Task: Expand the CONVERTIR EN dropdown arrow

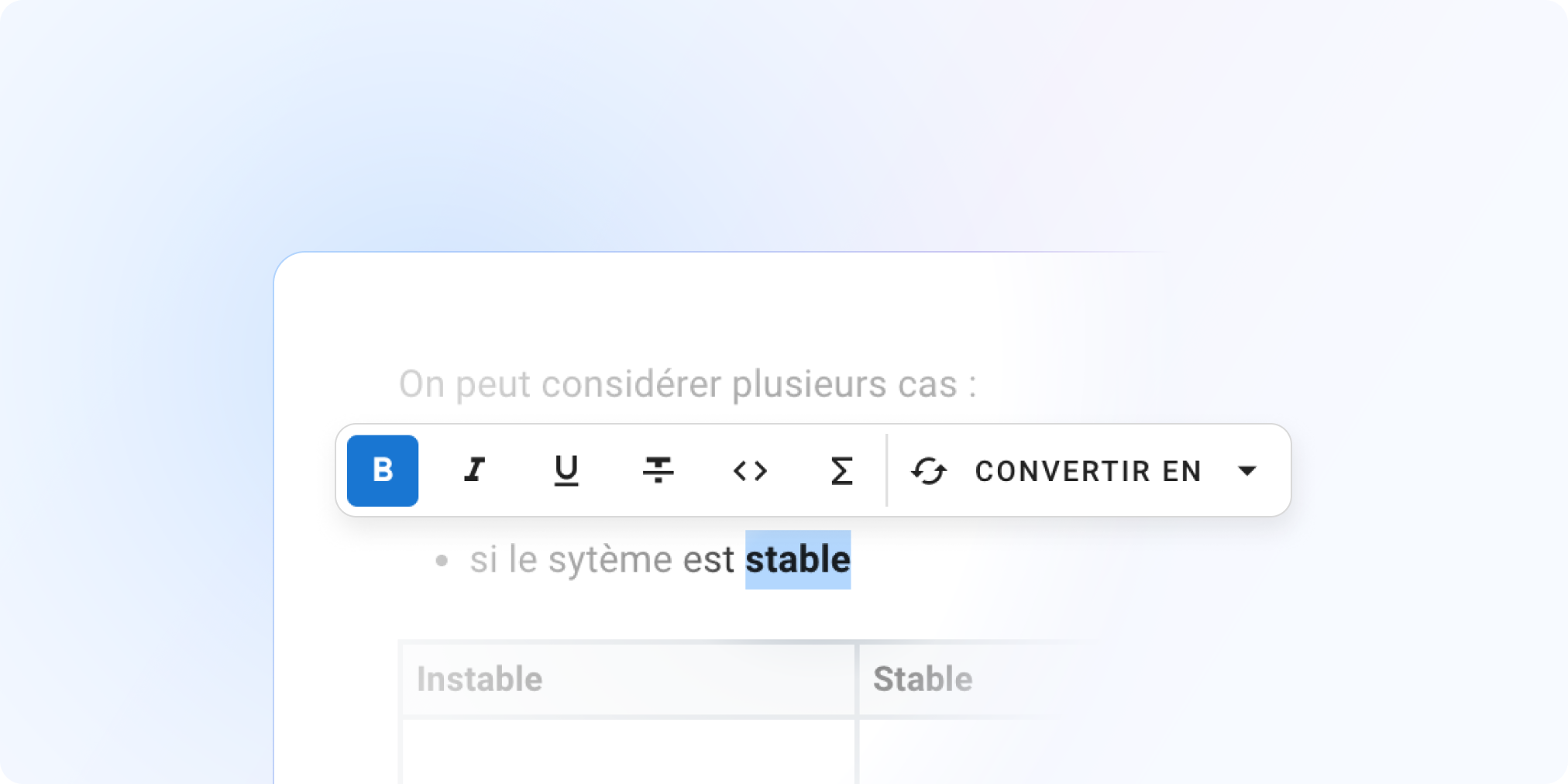Action: [x=1247, y=470]
